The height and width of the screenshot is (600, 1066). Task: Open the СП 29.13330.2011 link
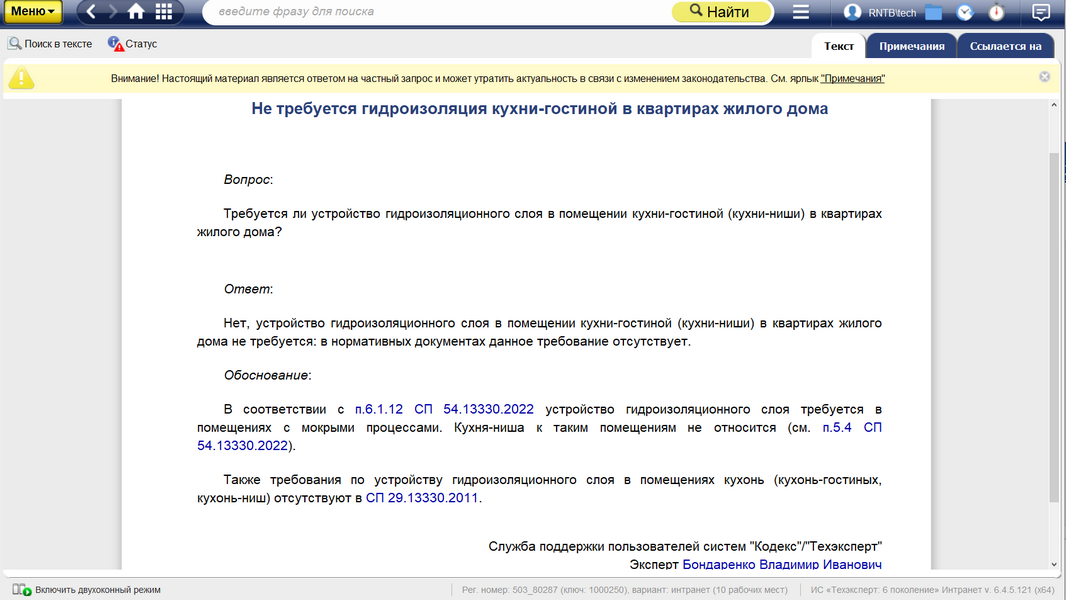point(422,497)
